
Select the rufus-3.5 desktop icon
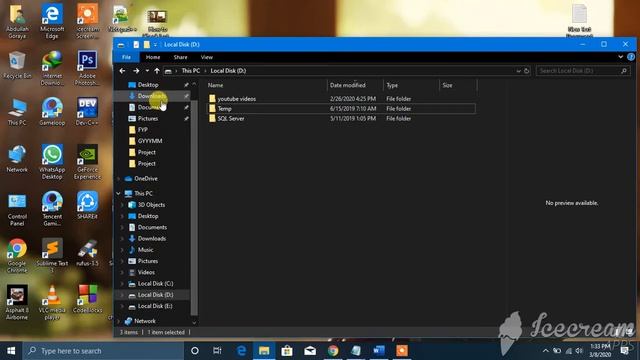pos(87,253)
